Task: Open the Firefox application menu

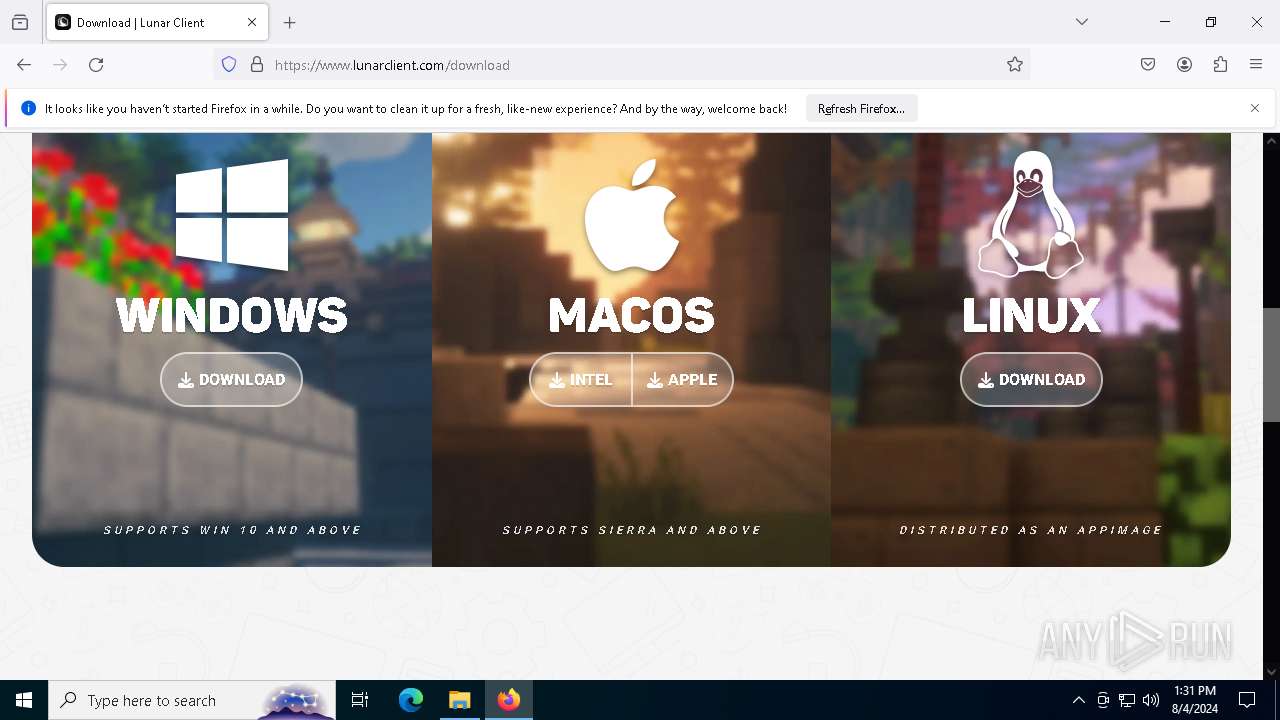Action: (1256, 65)
